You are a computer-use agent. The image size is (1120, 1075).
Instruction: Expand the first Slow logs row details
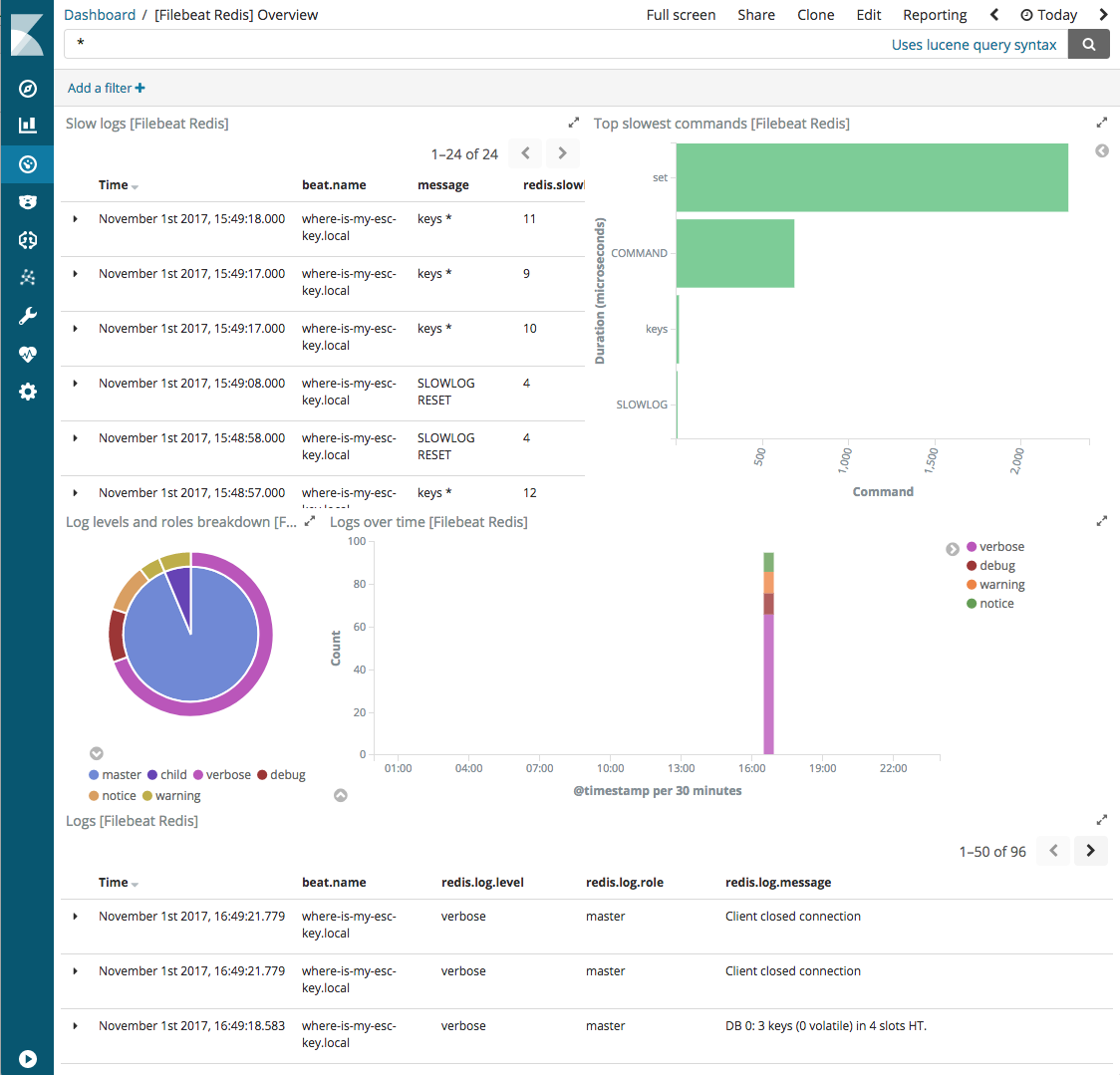coord(75,218)
